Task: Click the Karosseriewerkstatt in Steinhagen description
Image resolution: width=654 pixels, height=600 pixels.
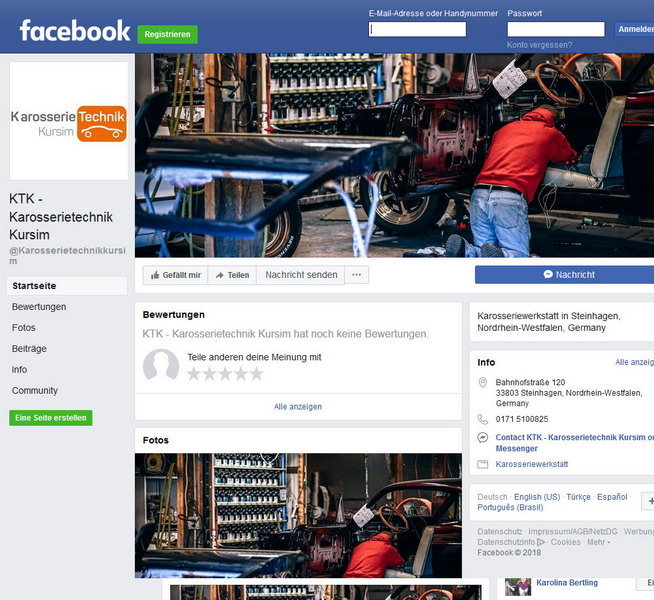Action: (x=549, y=322)
